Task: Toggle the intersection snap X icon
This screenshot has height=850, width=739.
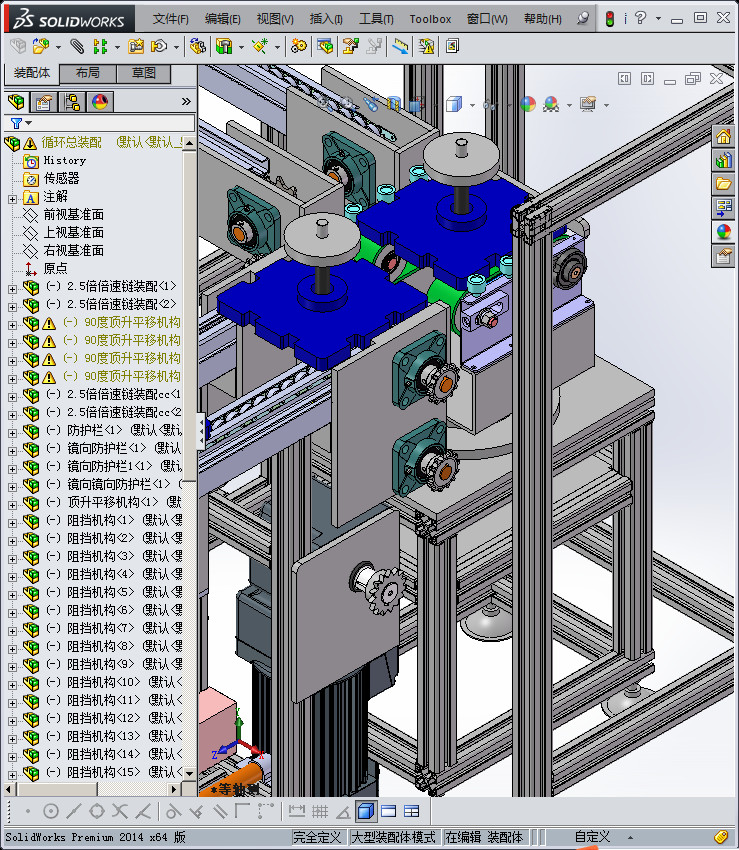Action: click(x=120, y=812)
